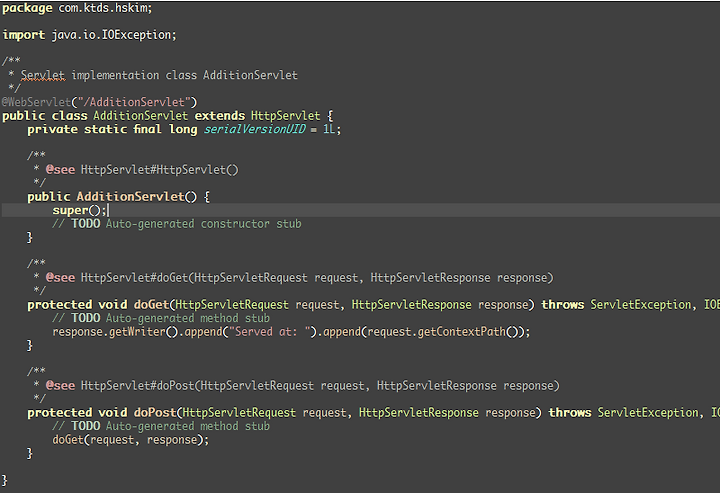Click @see HttpServlet#HttpServlet() javadoc reference
The image size is (720, 493).
pyautogui.click(x=142, y=170)
